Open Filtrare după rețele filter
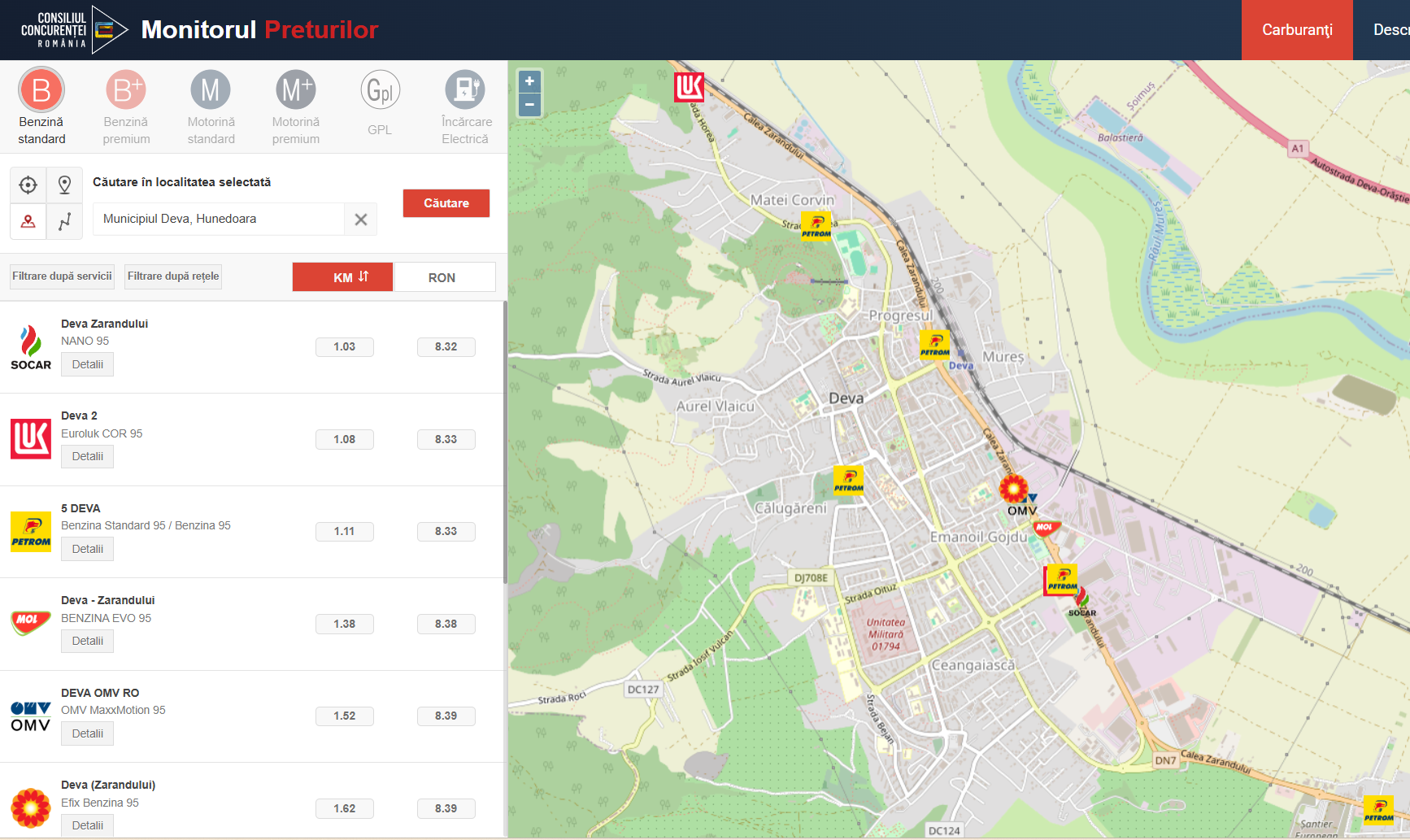The image size is (1410, 840). [173, 276]
